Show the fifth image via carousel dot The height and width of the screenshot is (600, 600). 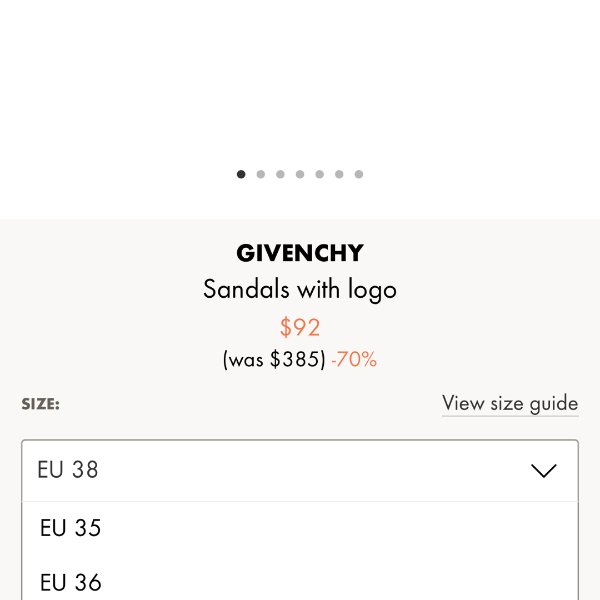tap(319, 174)
